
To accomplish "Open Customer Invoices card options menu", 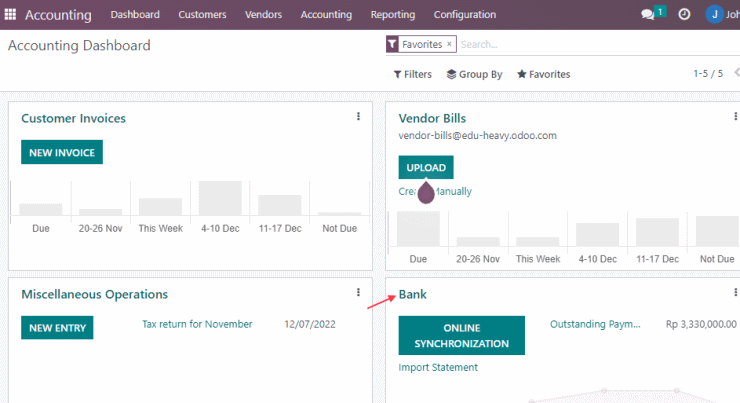I will [x=358, y=117].
